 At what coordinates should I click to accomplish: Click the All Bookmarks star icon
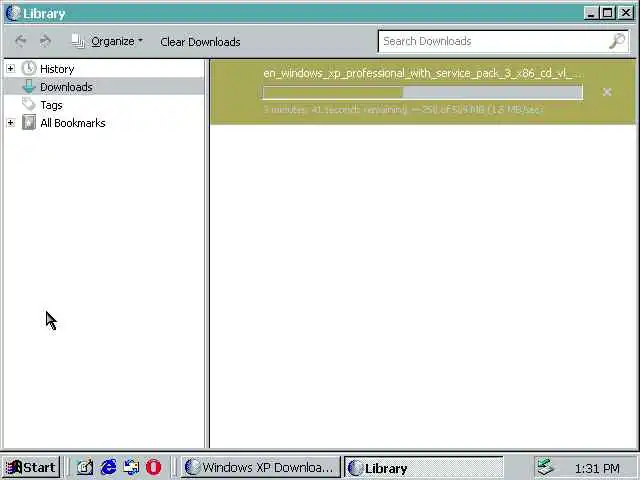(29, 122)
